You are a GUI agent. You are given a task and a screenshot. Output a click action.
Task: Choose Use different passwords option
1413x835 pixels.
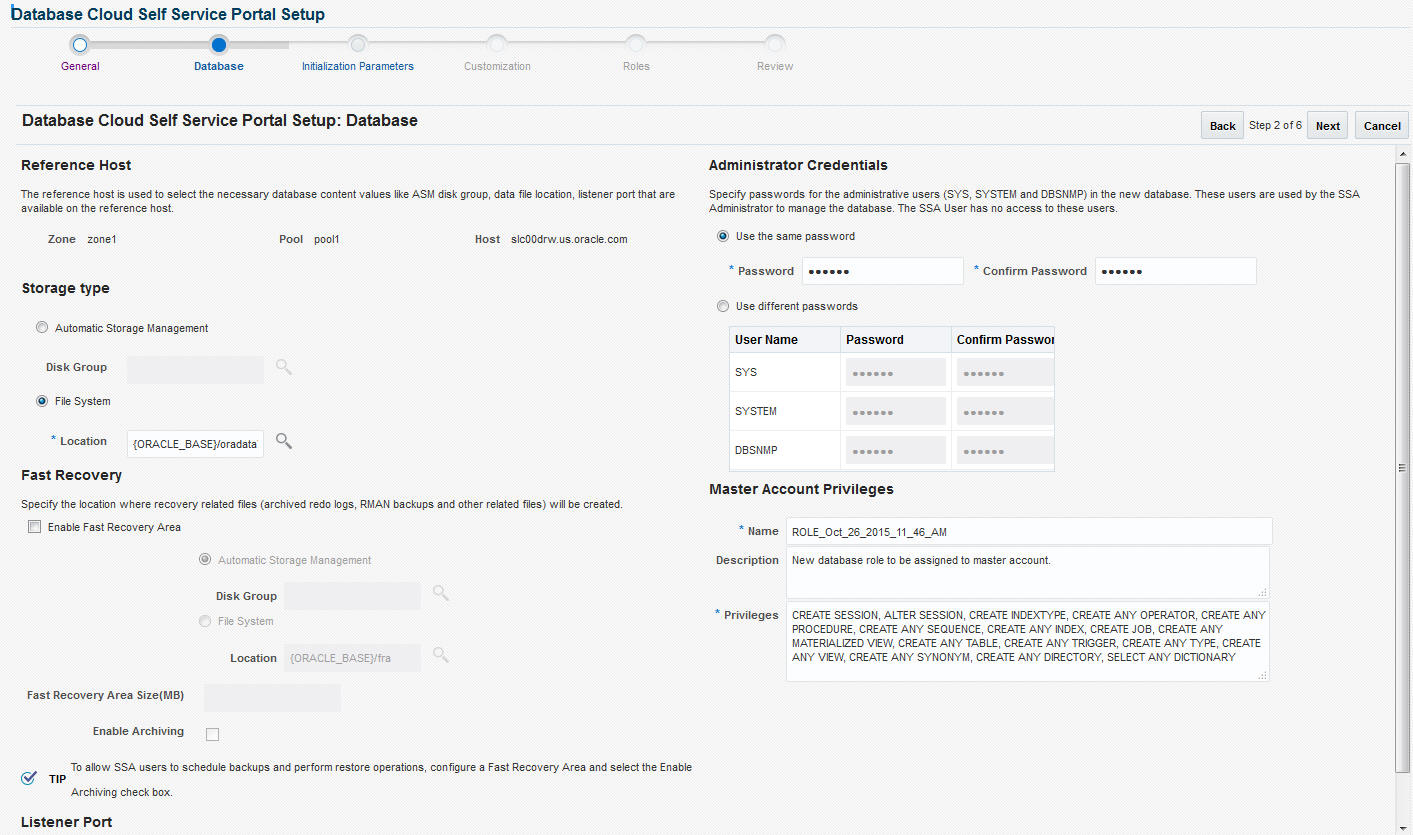[723, 306]
